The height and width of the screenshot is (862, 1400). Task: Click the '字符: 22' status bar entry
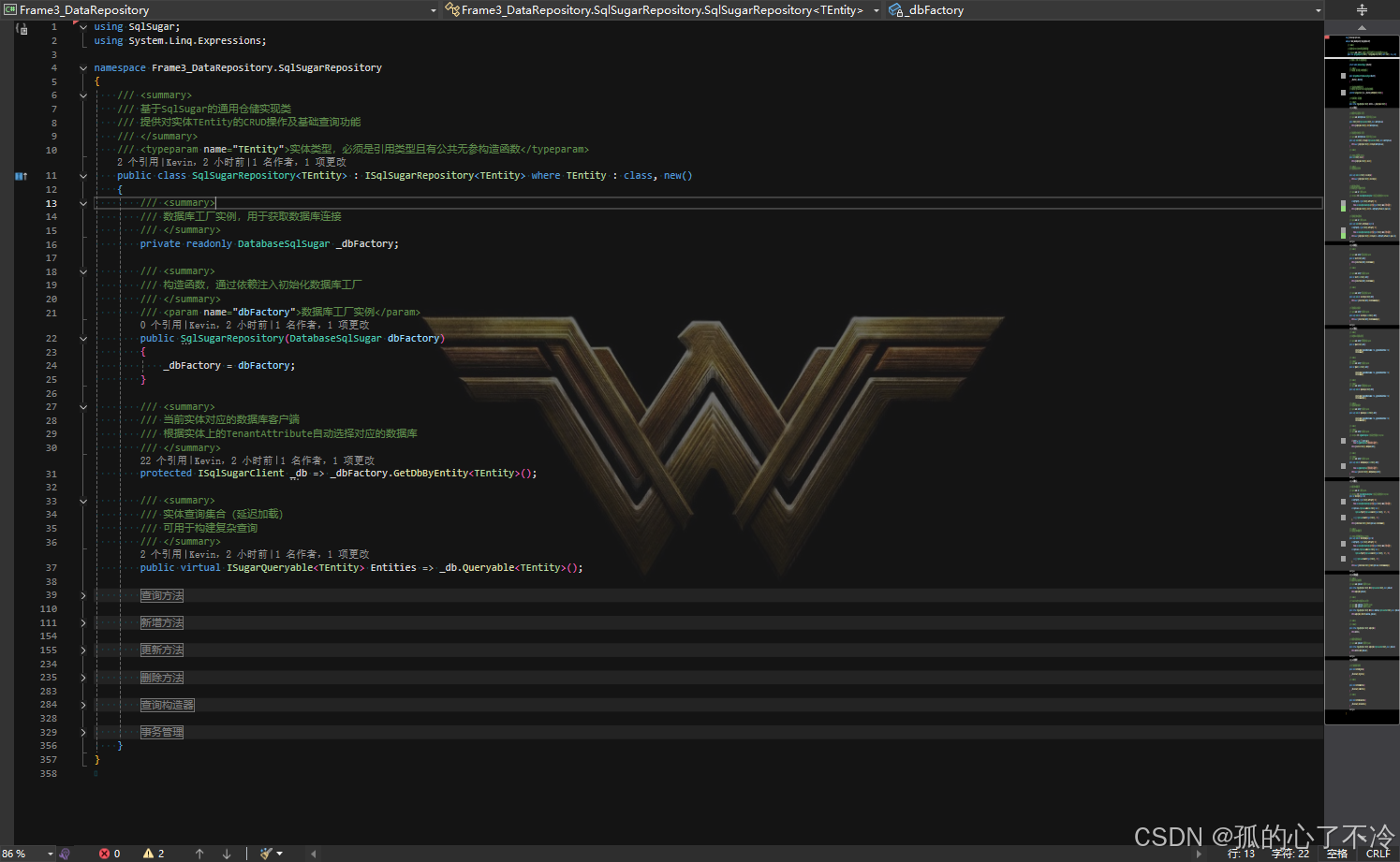point(1290,854)
